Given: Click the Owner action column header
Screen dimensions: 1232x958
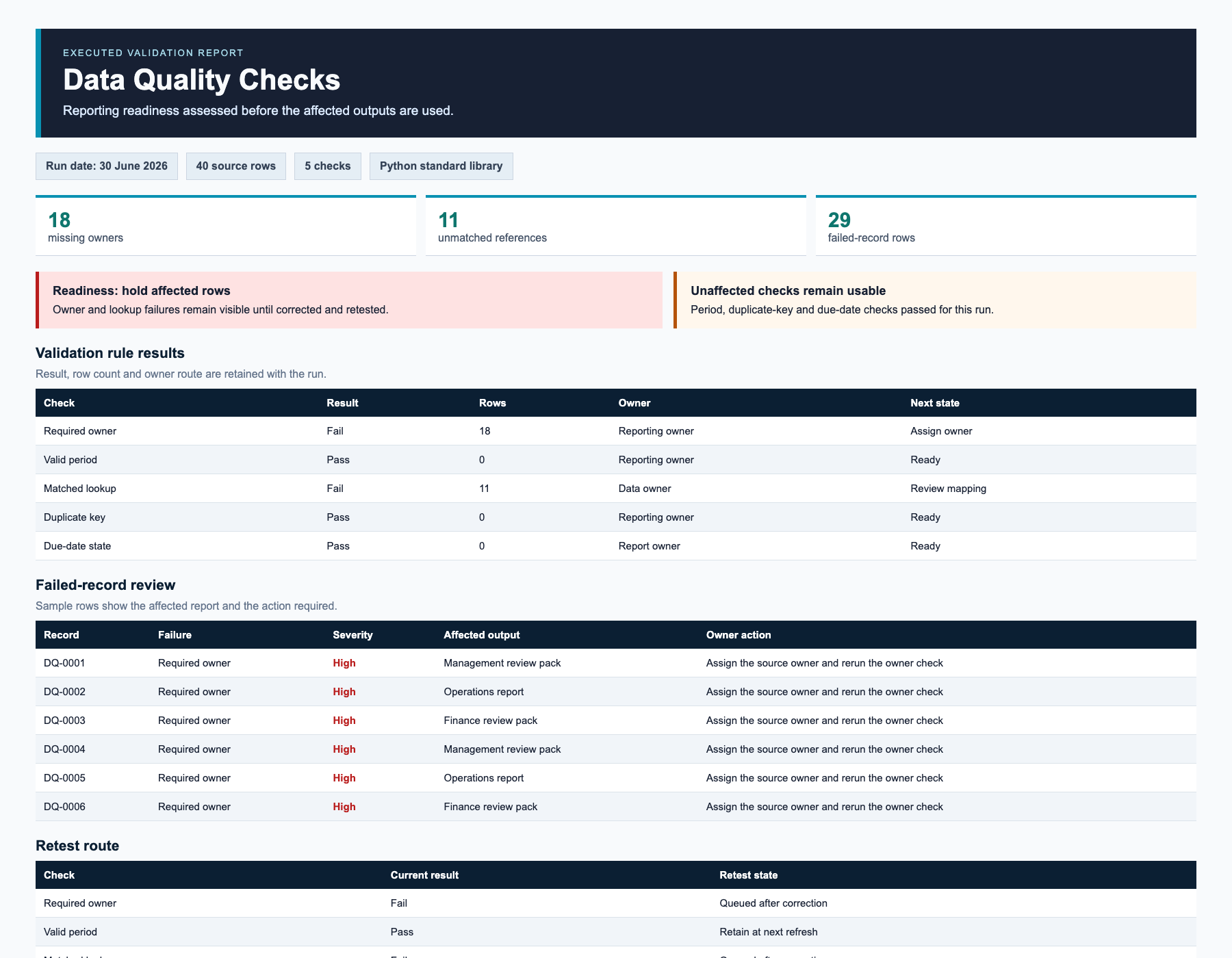Looking at the screenshot, I should pyautogui.click(x=739, y=635).
